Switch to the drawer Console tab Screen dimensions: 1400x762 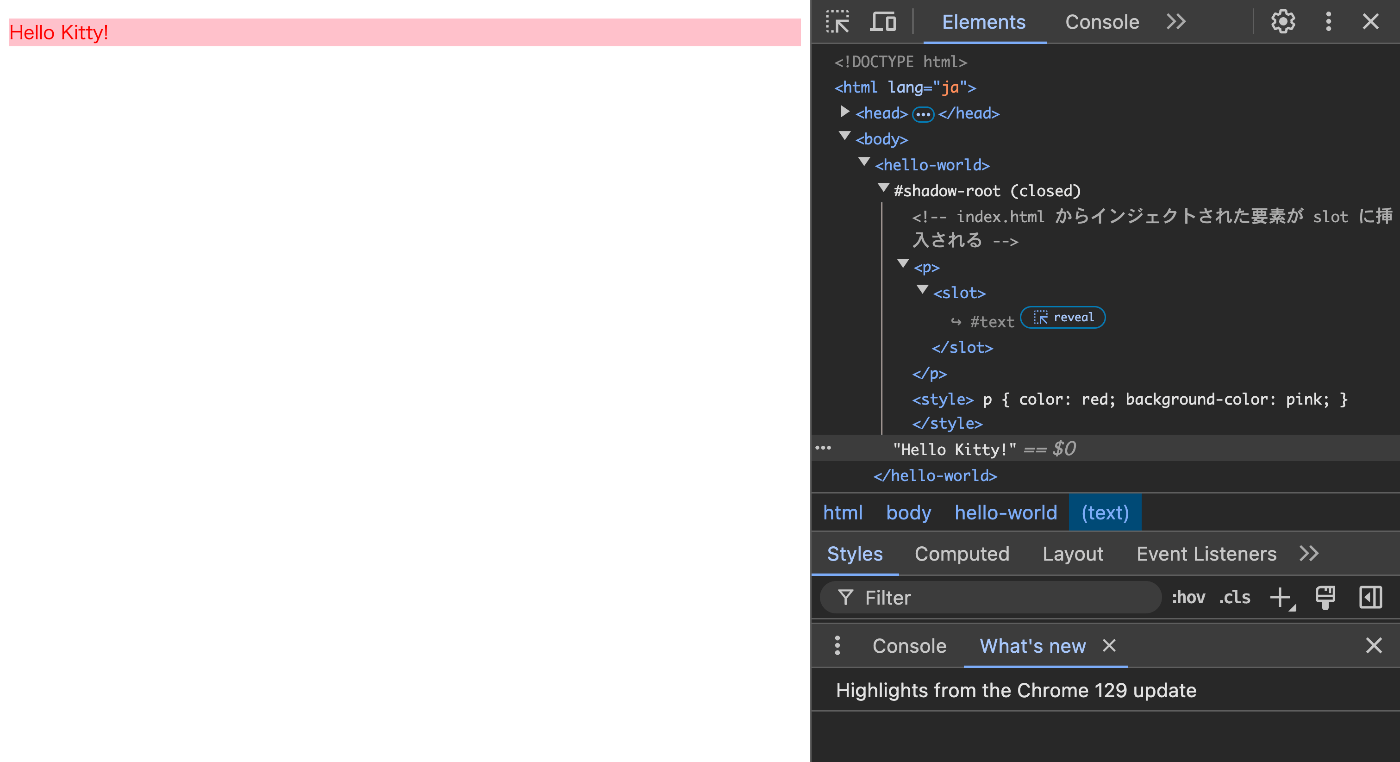point(909,646)
